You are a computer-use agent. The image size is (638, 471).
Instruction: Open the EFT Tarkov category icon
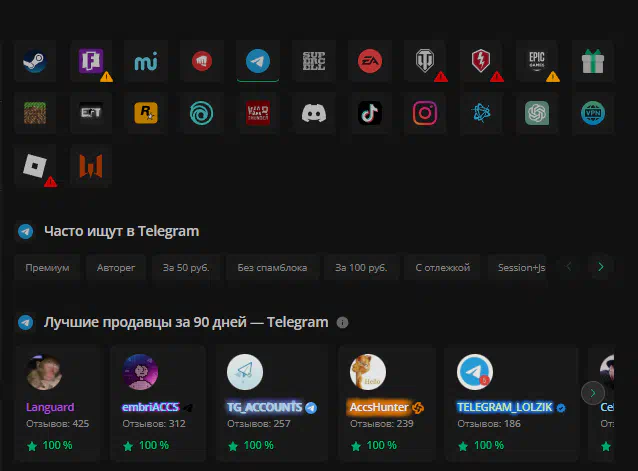point(91,113)
